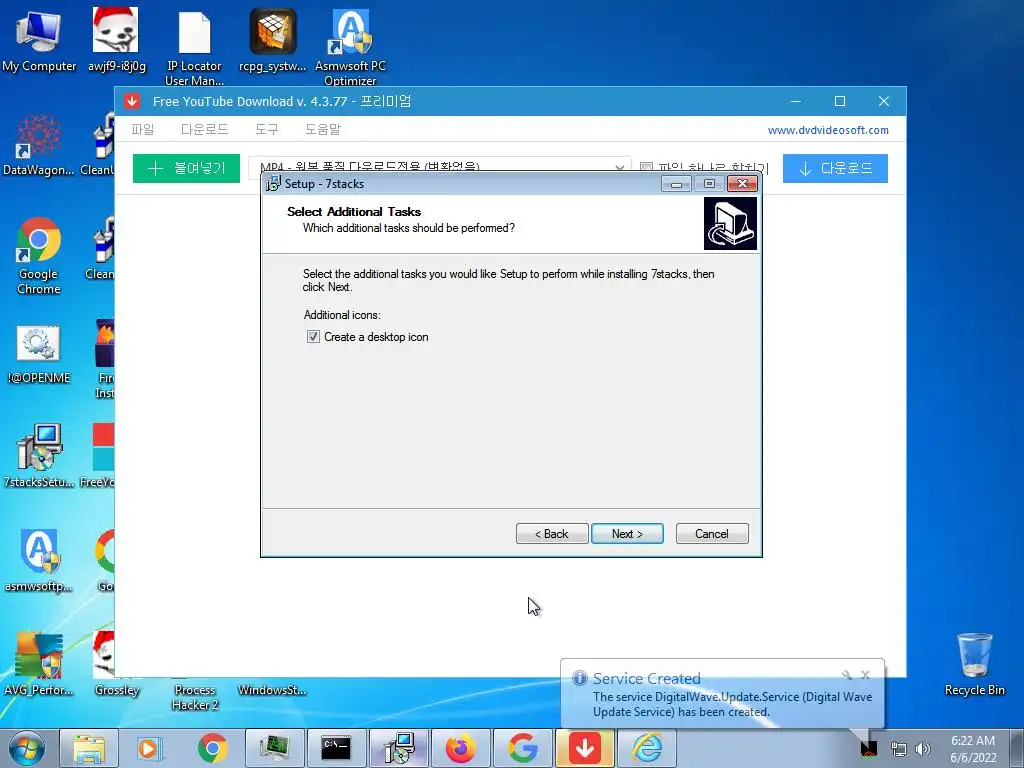Open Process Hacker taskbar icon
Screen dimensions: 1024x768
[x=274, y=748]
